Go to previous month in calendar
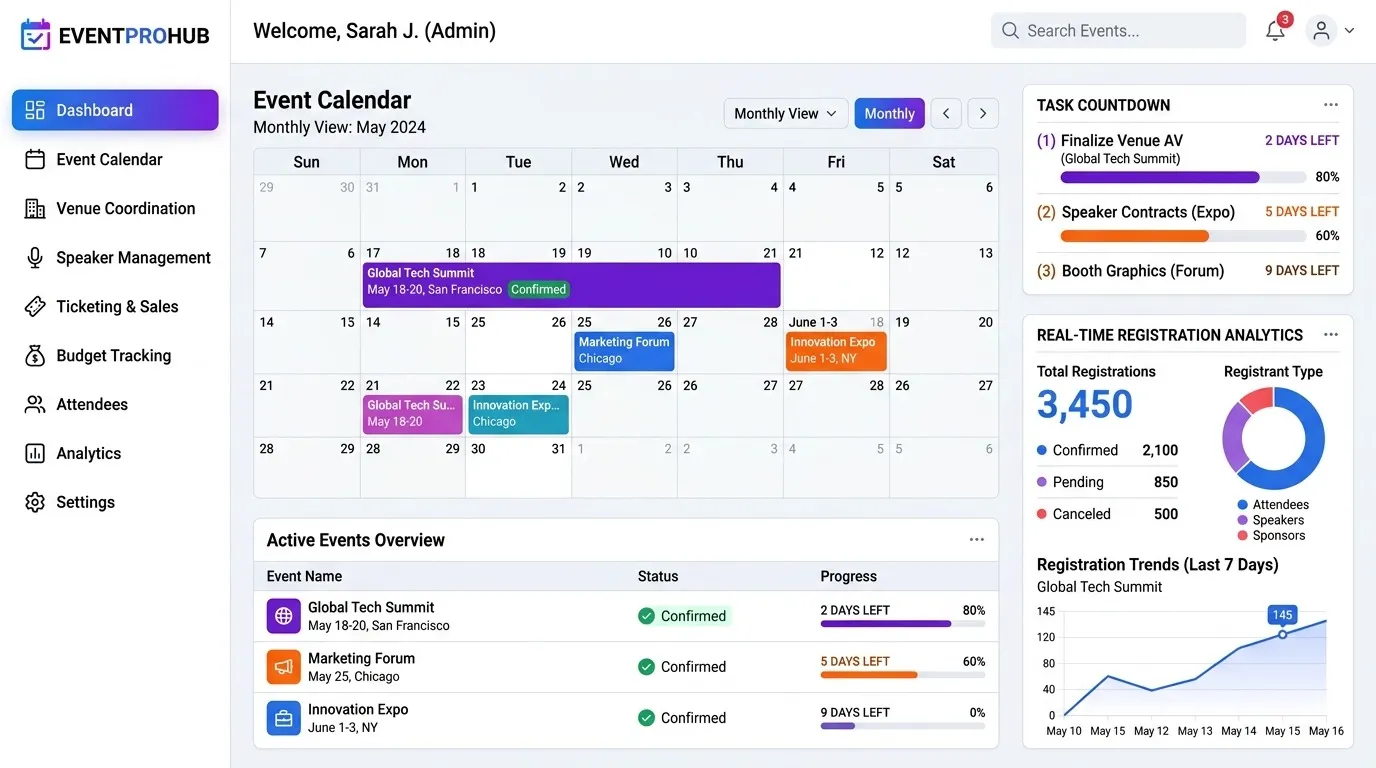The width and height of the screenshot is (1376, 768). [x=947, y=114]
